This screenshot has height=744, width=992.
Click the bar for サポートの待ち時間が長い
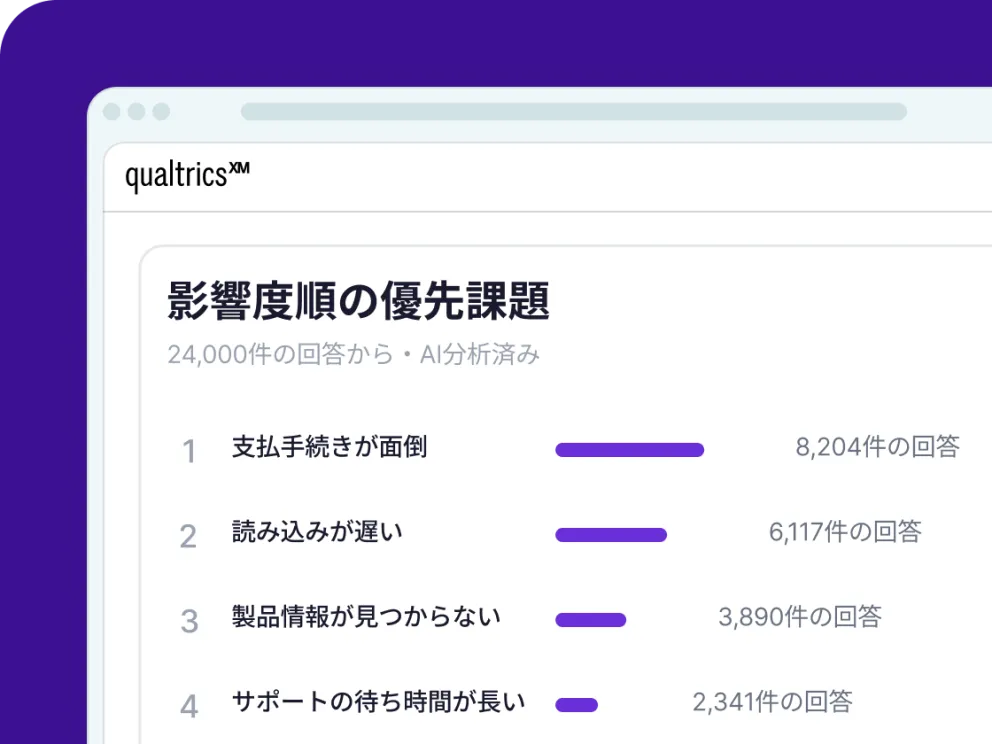click(x=576, y=704)
